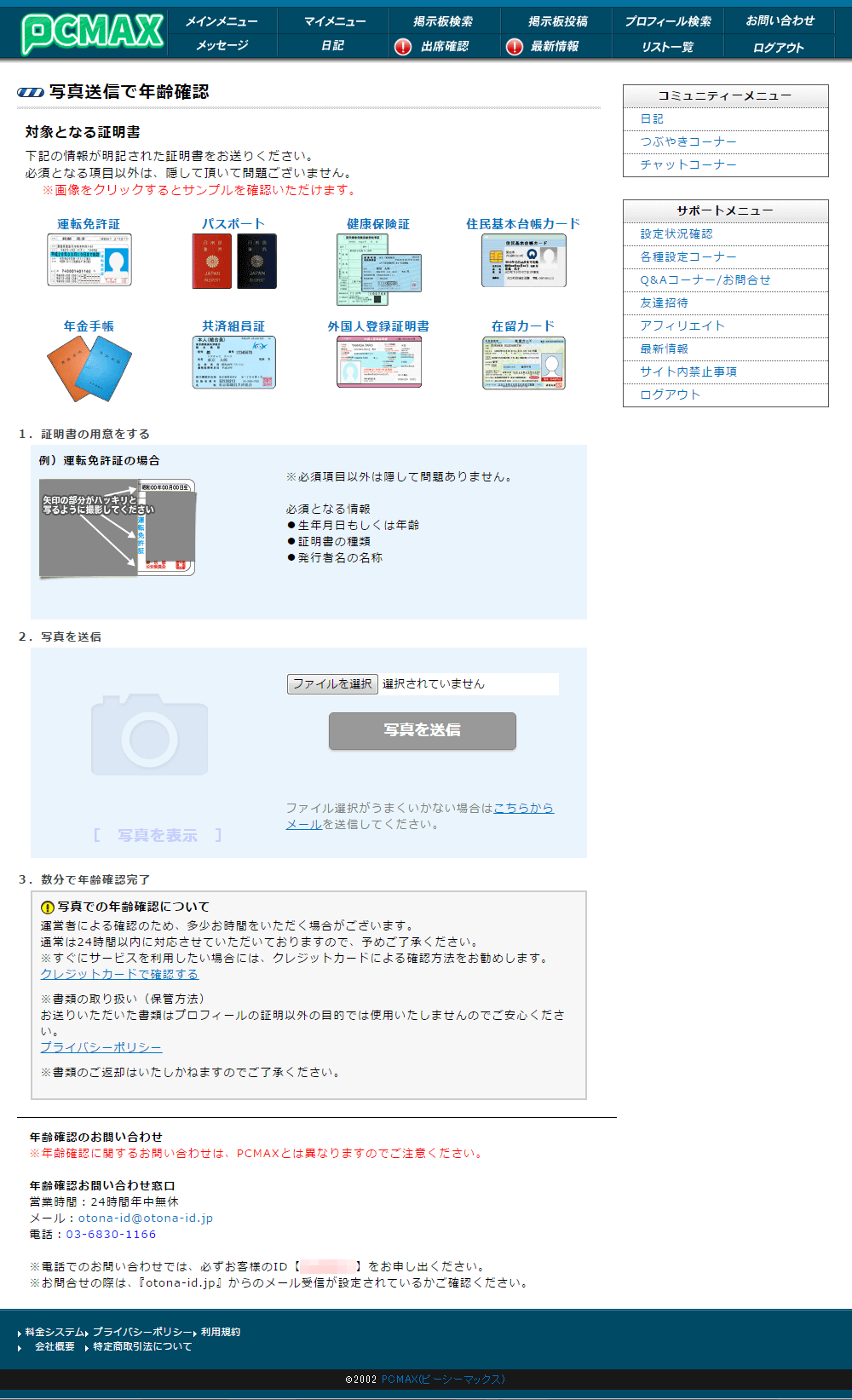852x1400 pixels.
Task: Follow the クレジットカードで確認する link
Action: click(119, 974)
